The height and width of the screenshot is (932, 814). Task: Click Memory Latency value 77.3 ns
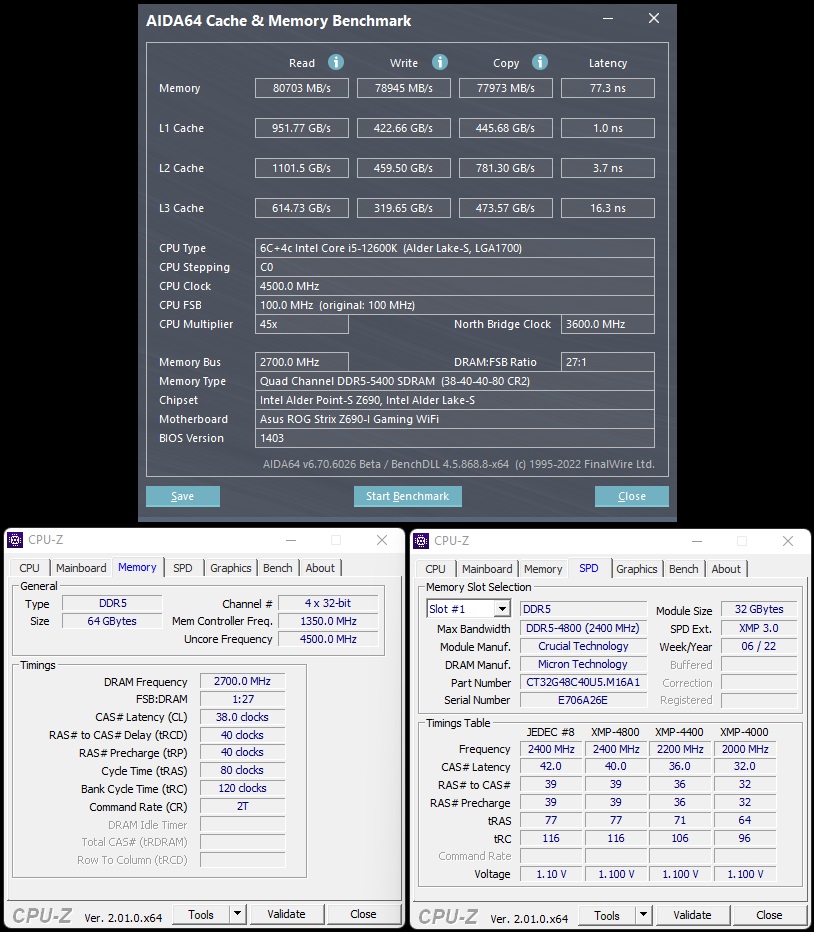coord(608,88)
